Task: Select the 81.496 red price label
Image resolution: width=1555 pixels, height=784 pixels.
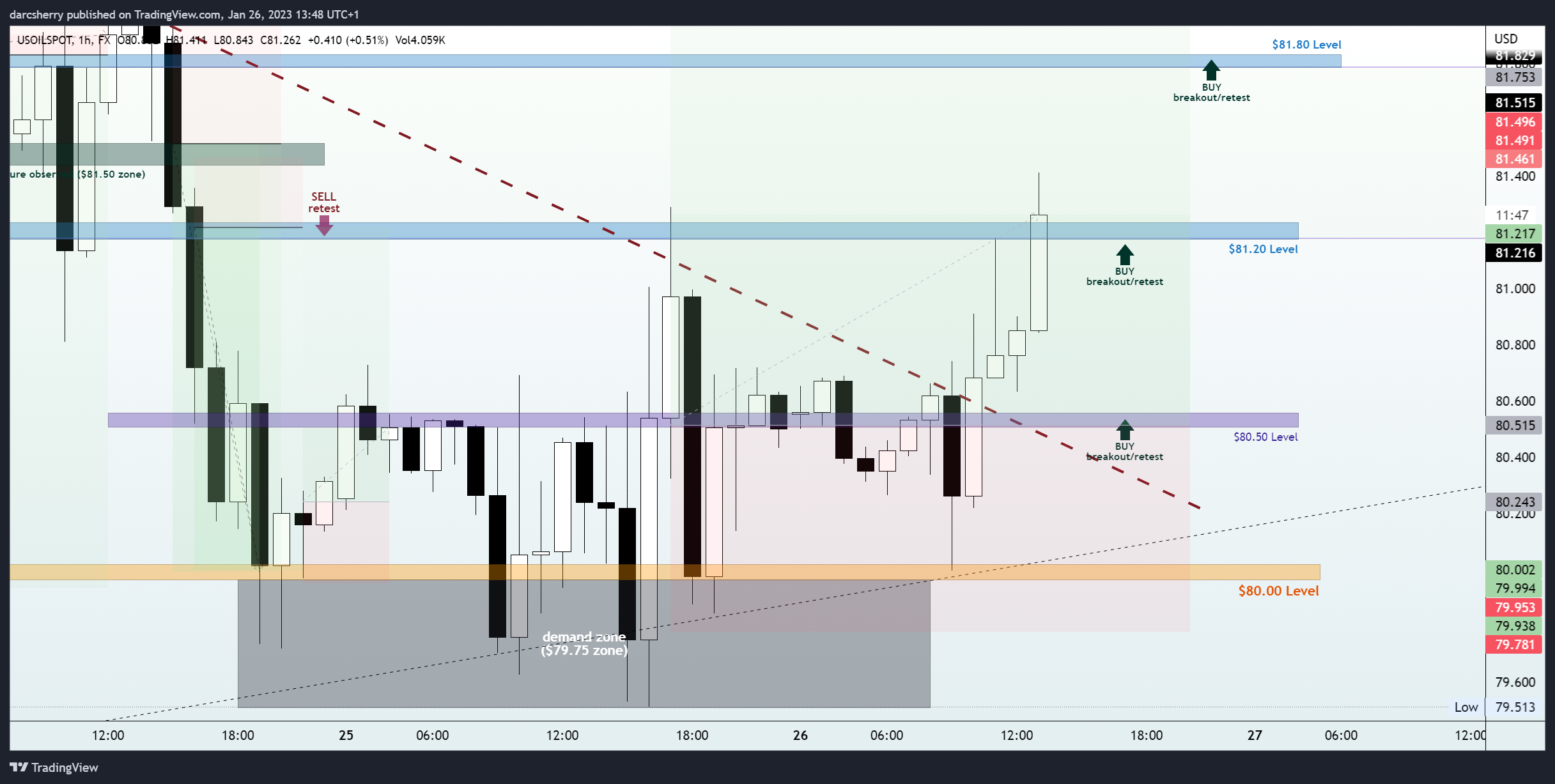Action: (x=1513, y=122)
